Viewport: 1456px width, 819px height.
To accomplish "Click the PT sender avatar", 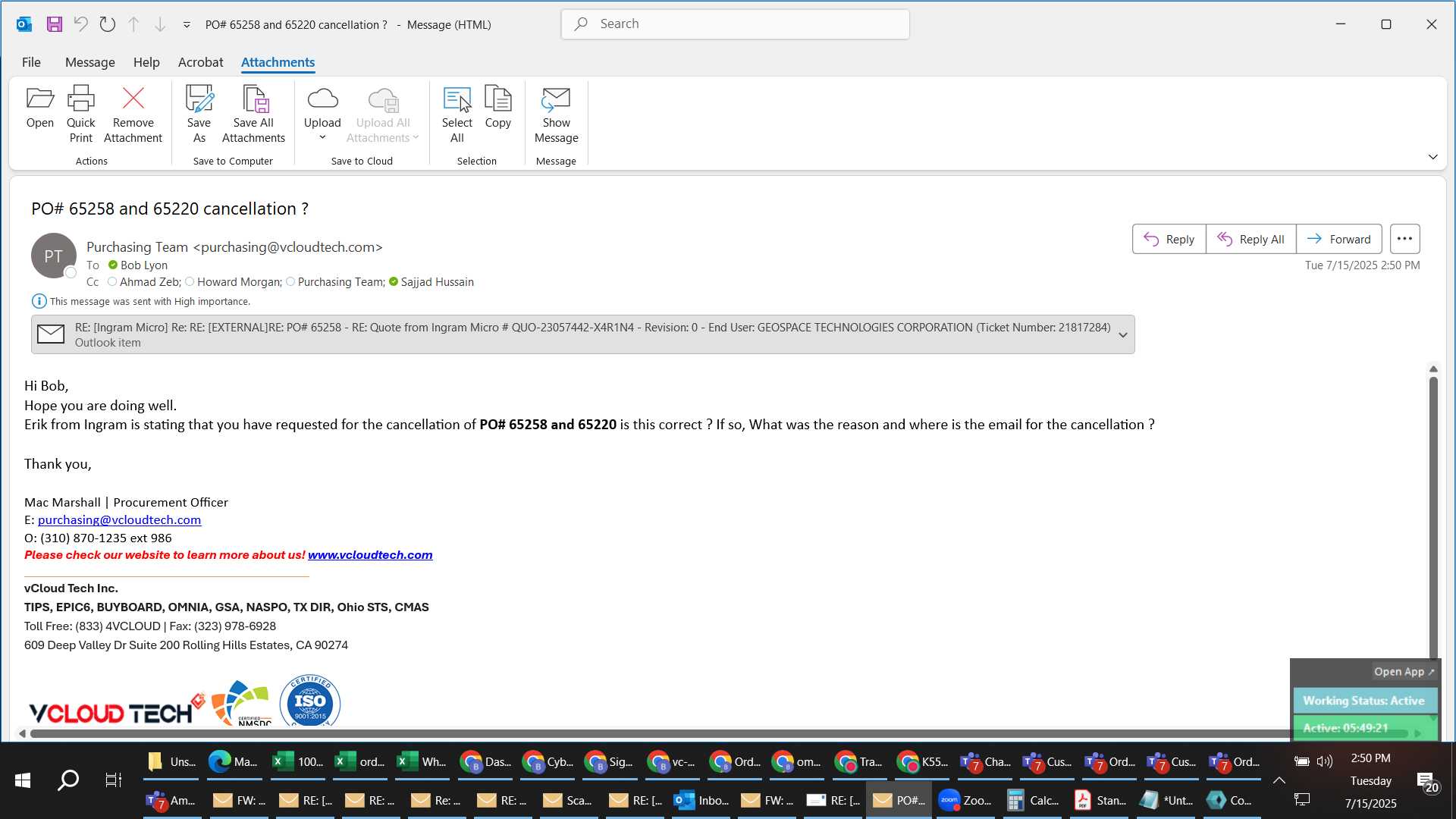I will coord(53,256).
